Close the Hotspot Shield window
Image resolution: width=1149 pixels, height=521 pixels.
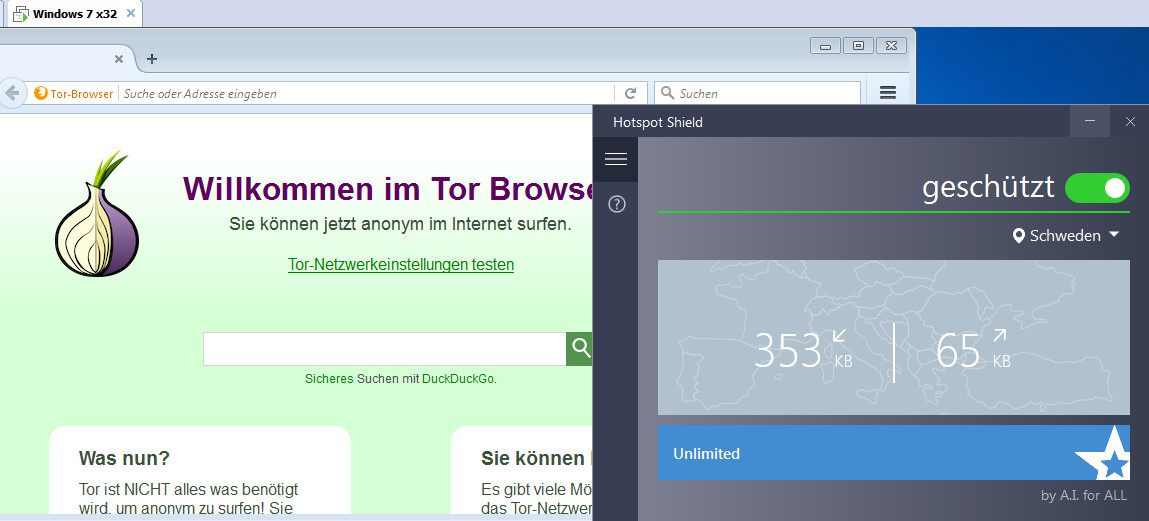tap(1130, 121)
